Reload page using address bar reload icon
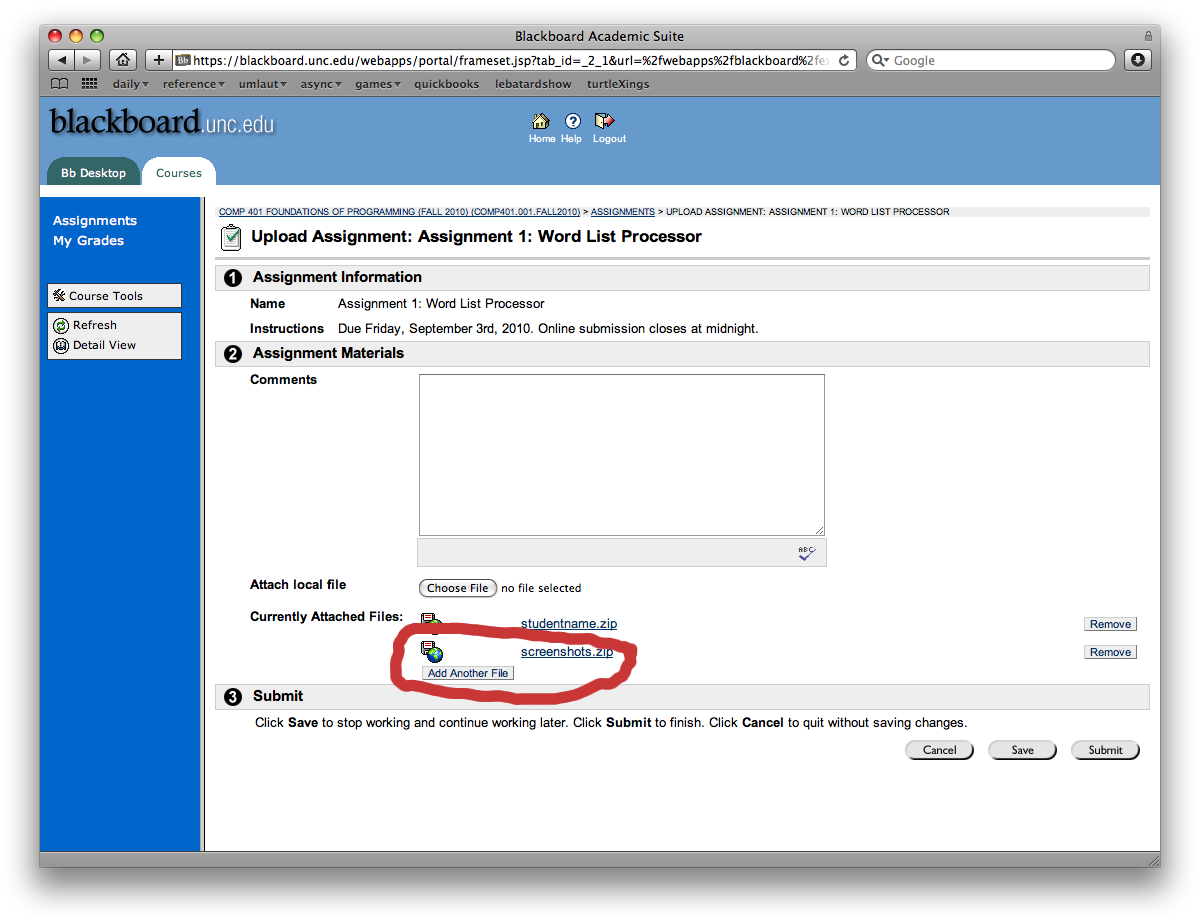Viewport: 1200px width, 922px height. 844,60
